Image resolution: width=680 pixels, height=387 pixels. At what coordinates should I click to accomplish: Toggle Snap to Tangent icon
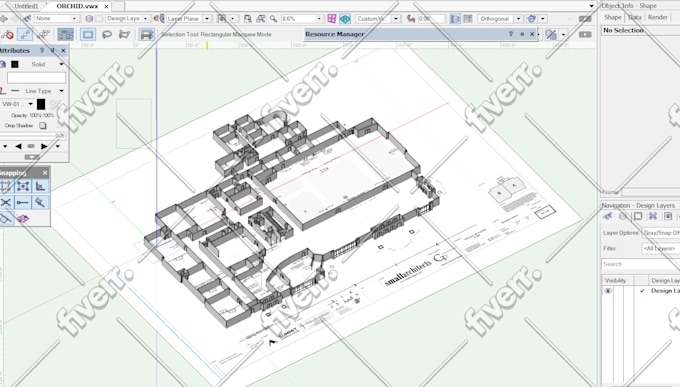pos(6,218)
